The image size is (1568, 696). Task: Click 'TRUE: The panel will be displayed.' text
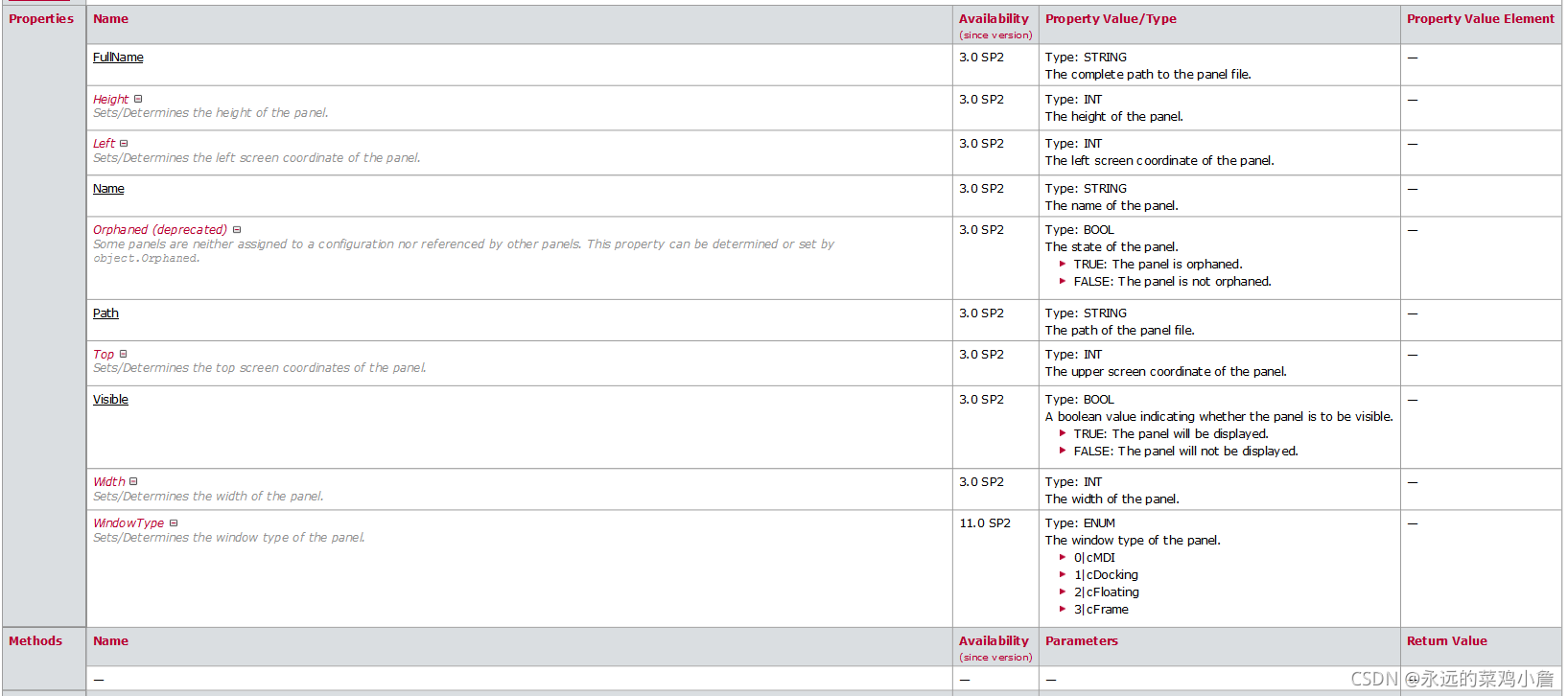1171,434
